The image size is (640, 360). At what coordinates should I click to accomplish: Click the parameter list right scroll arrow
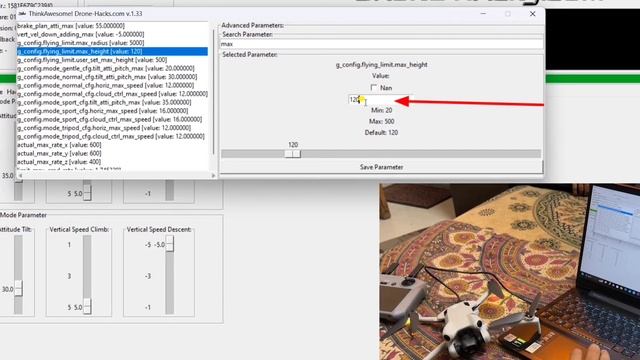[213, 176]
